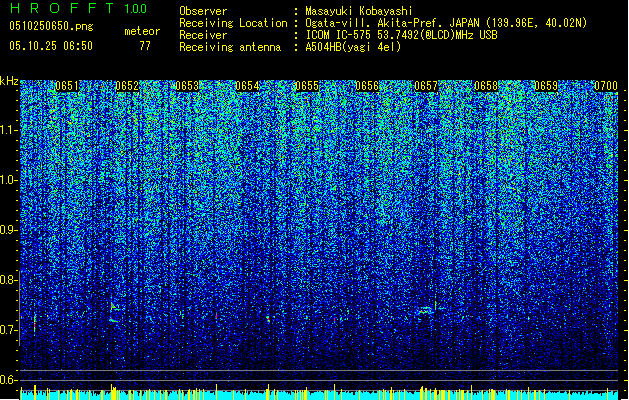The height and width of the screenshot is (400, 629).
Task: Click the 0.9 kHz axis label
Action: [x=9, y=230]
